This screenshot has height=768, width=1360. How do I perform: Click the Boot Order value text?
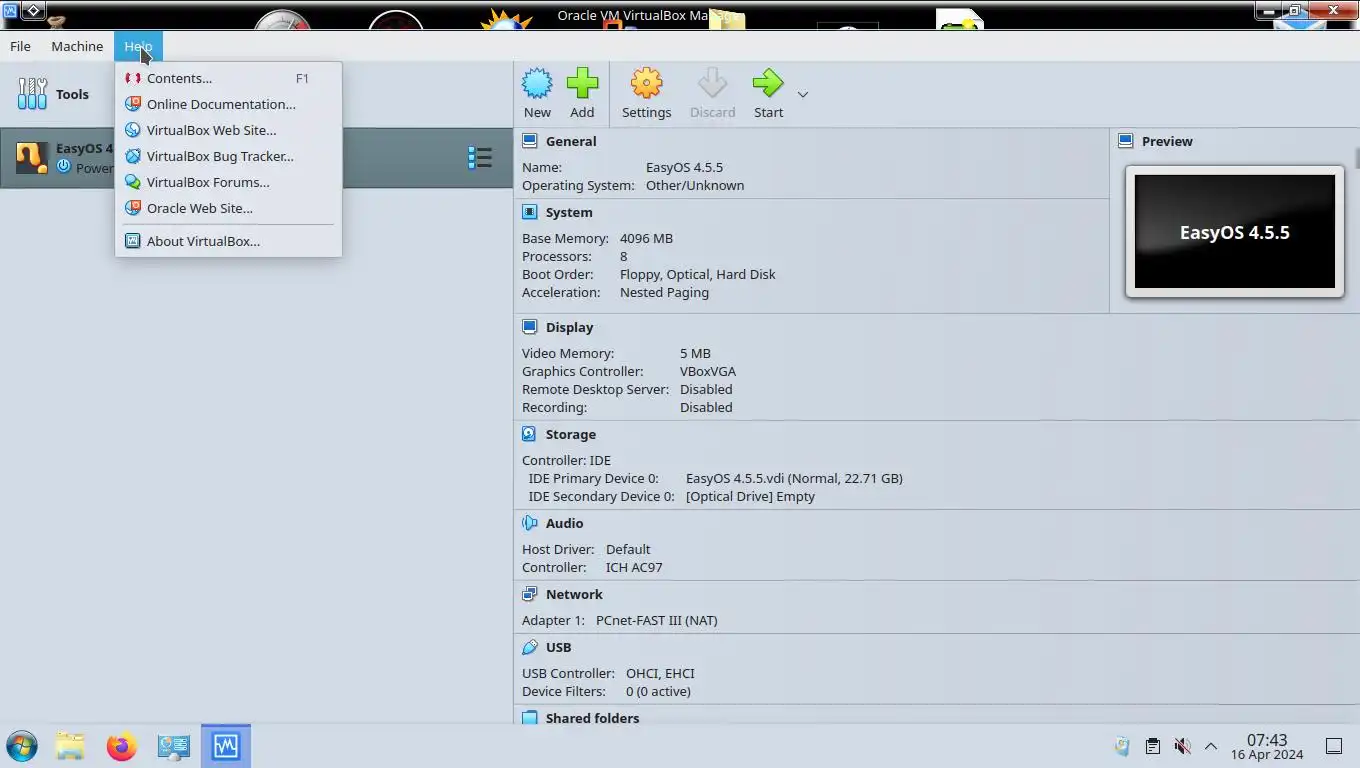(697, 274)
